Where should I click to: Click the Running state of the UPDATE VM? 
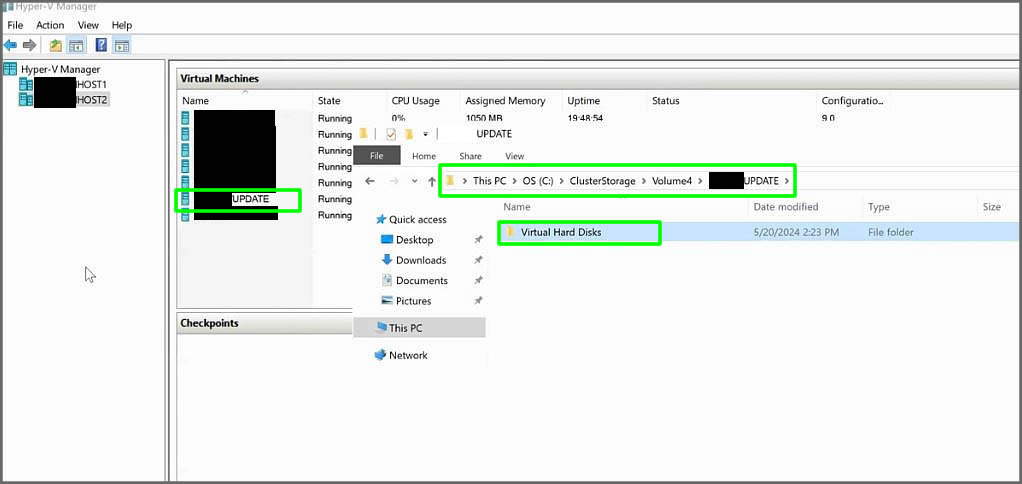334,199
